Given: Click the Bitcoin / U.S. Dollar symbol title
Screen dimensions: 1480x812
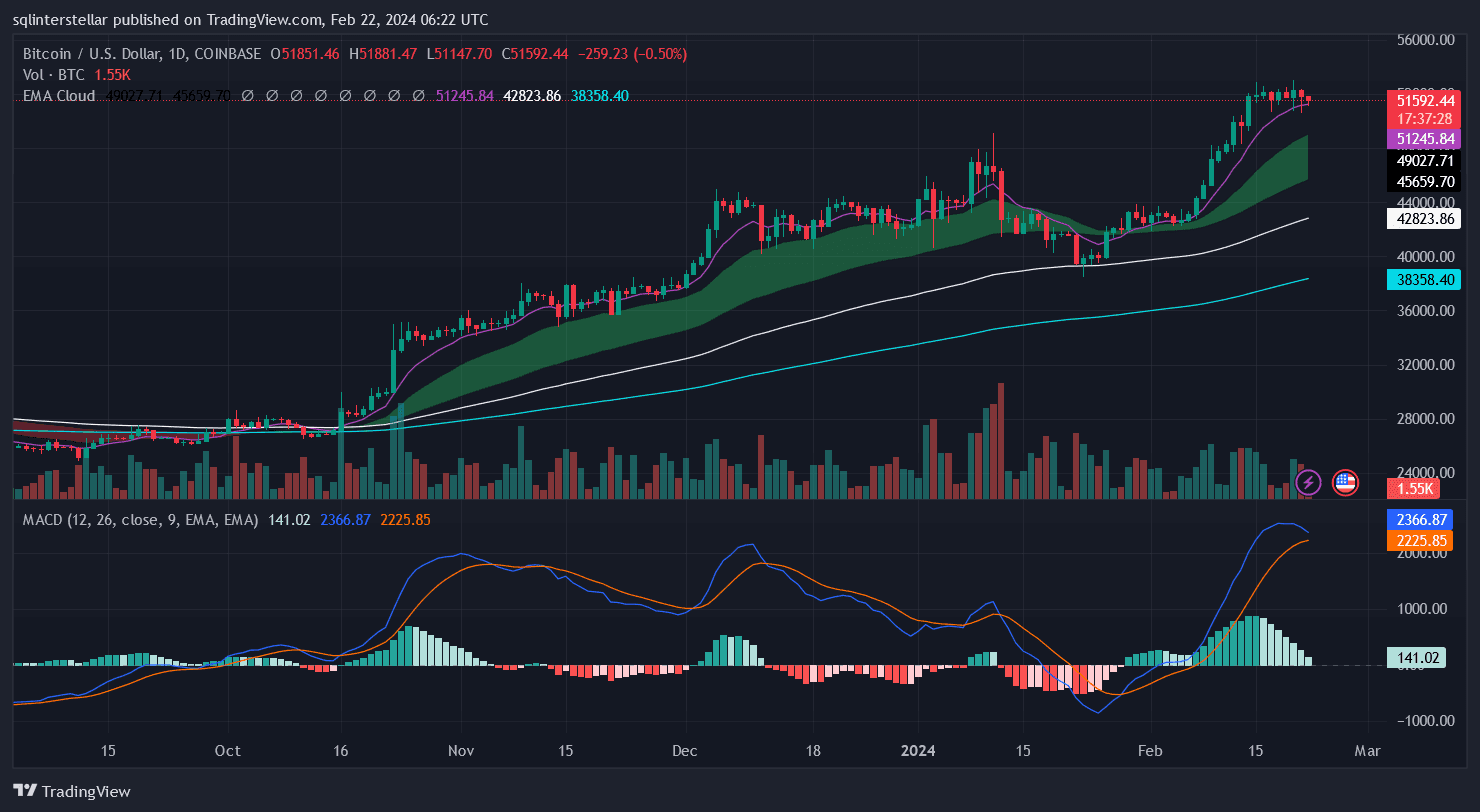Looking at the screenshot, I should pyautogui.click(x=142, y=54).
